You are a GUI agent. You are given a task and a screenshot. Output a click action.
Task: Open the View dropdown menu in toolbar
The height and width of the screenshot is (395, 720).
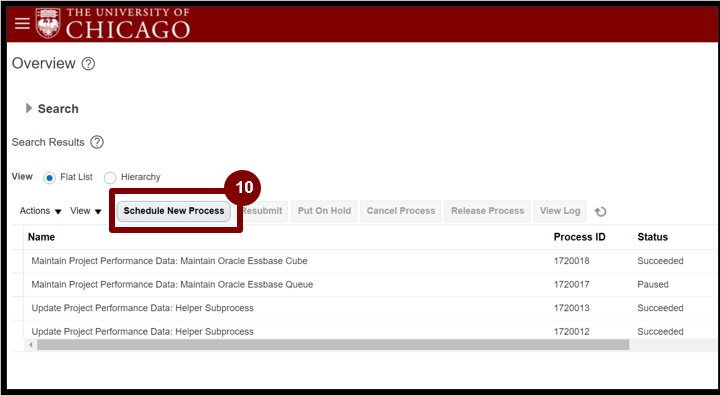pyautogui.click(x=86, y=211)
